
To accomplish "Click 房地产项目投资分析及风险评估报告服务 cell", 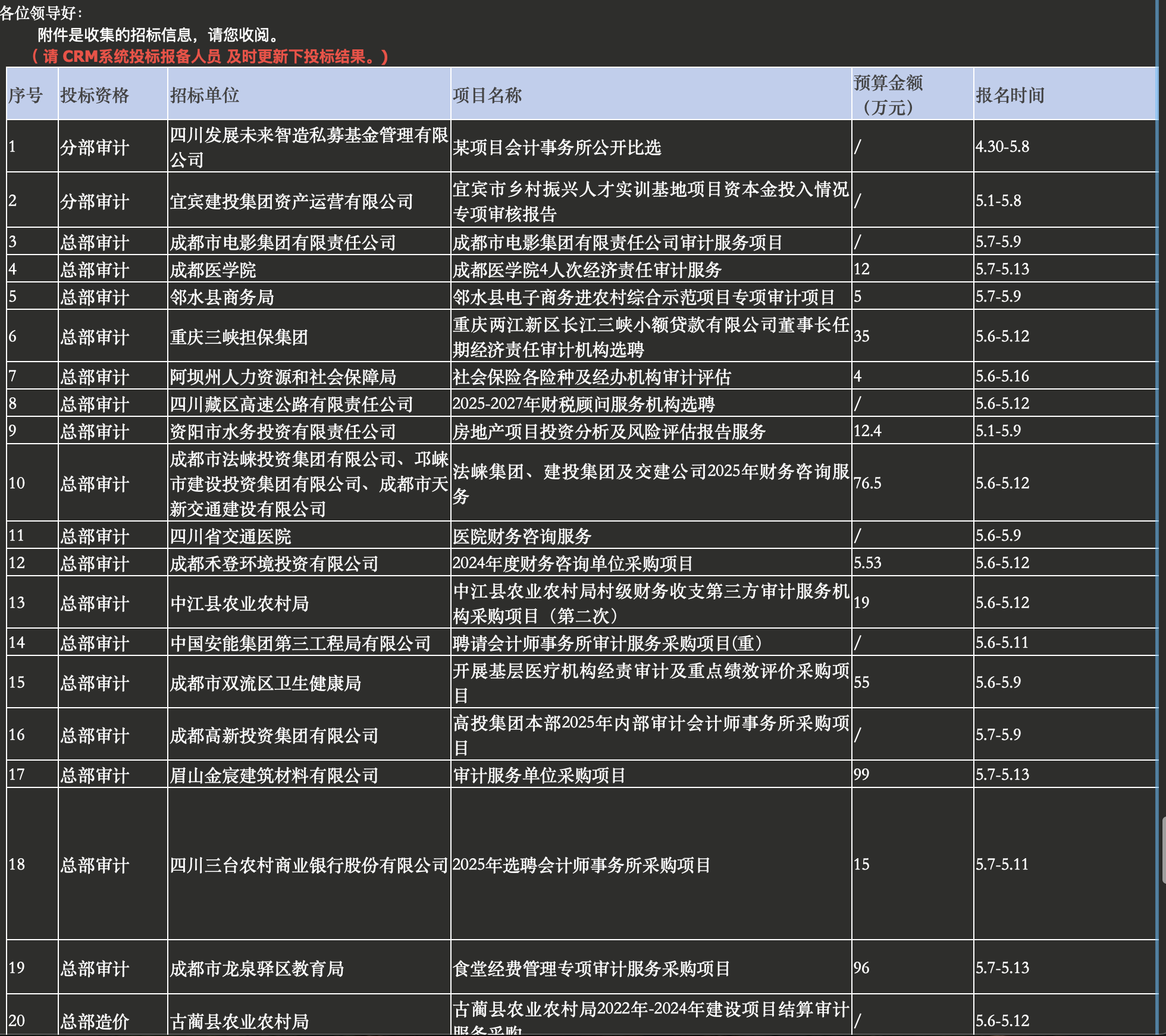I will [651, 431].
